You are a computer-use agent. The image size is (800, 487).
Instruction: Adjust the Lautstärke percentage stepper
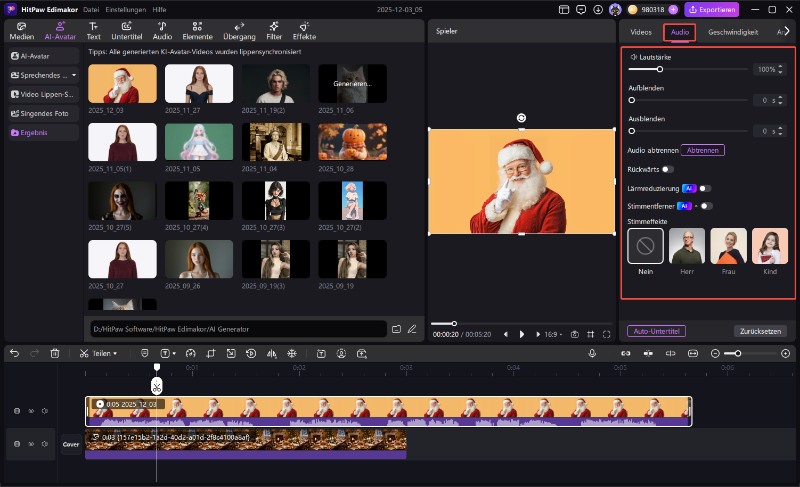tap(780, 69)
